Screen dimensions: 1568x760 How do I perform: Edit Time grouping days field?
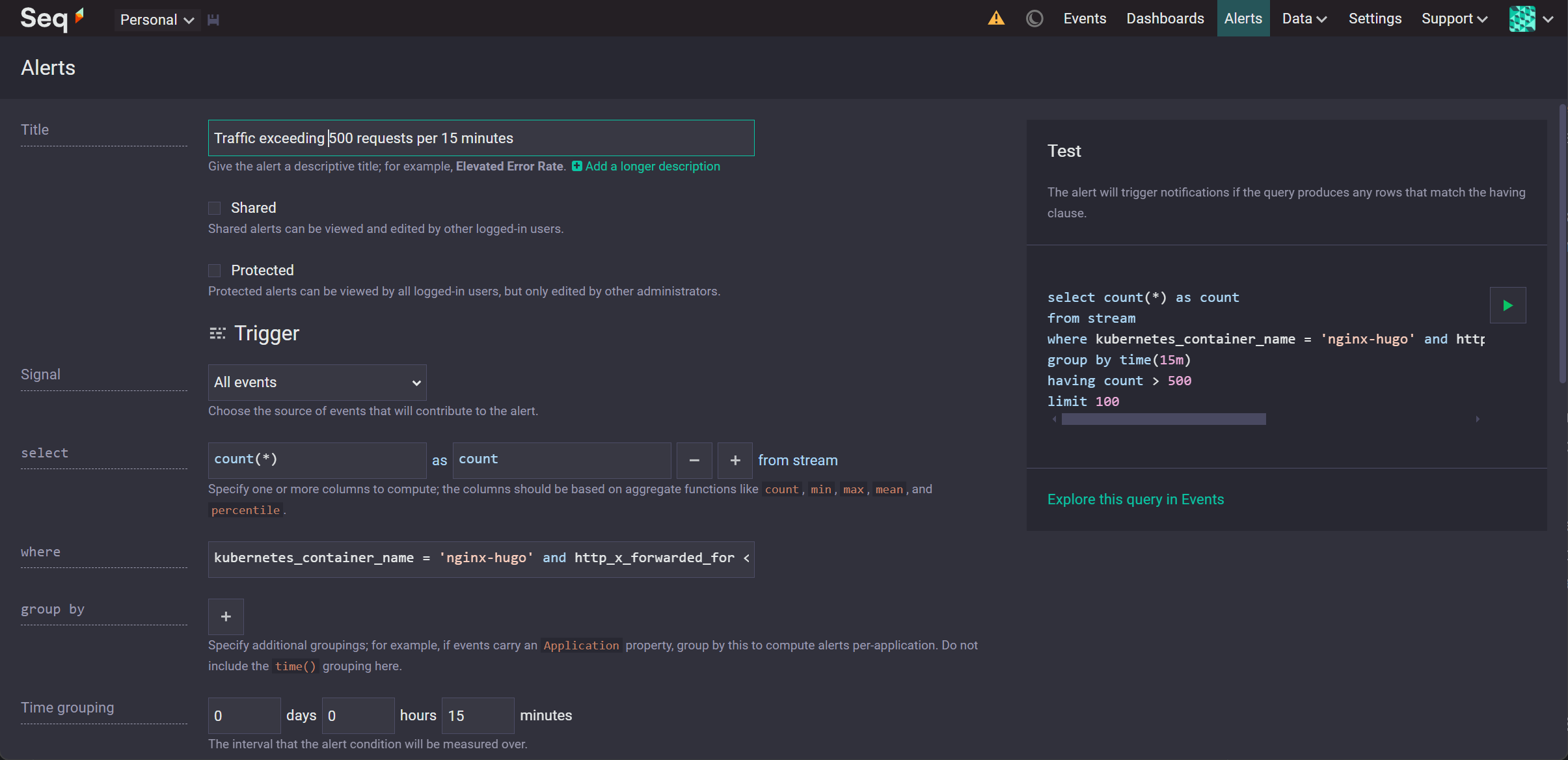(x=244, y=716)
